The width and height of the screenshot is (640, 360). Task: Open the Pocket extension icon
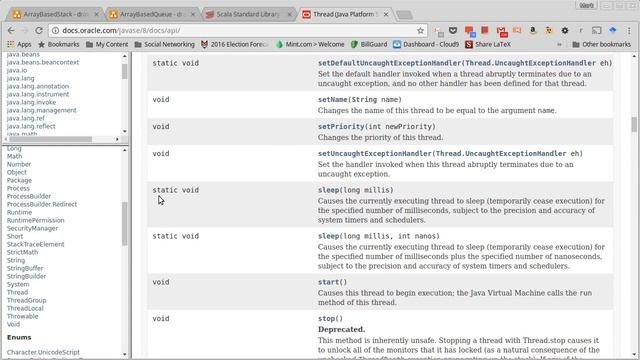coord(453,31)
